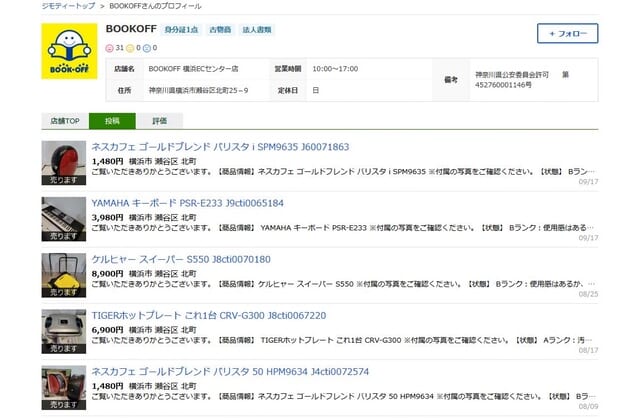Click the yellow neutral-rating face icon
Image resolution: width=640 pixels, height=420 pixels.
click(x=130, y=48)
